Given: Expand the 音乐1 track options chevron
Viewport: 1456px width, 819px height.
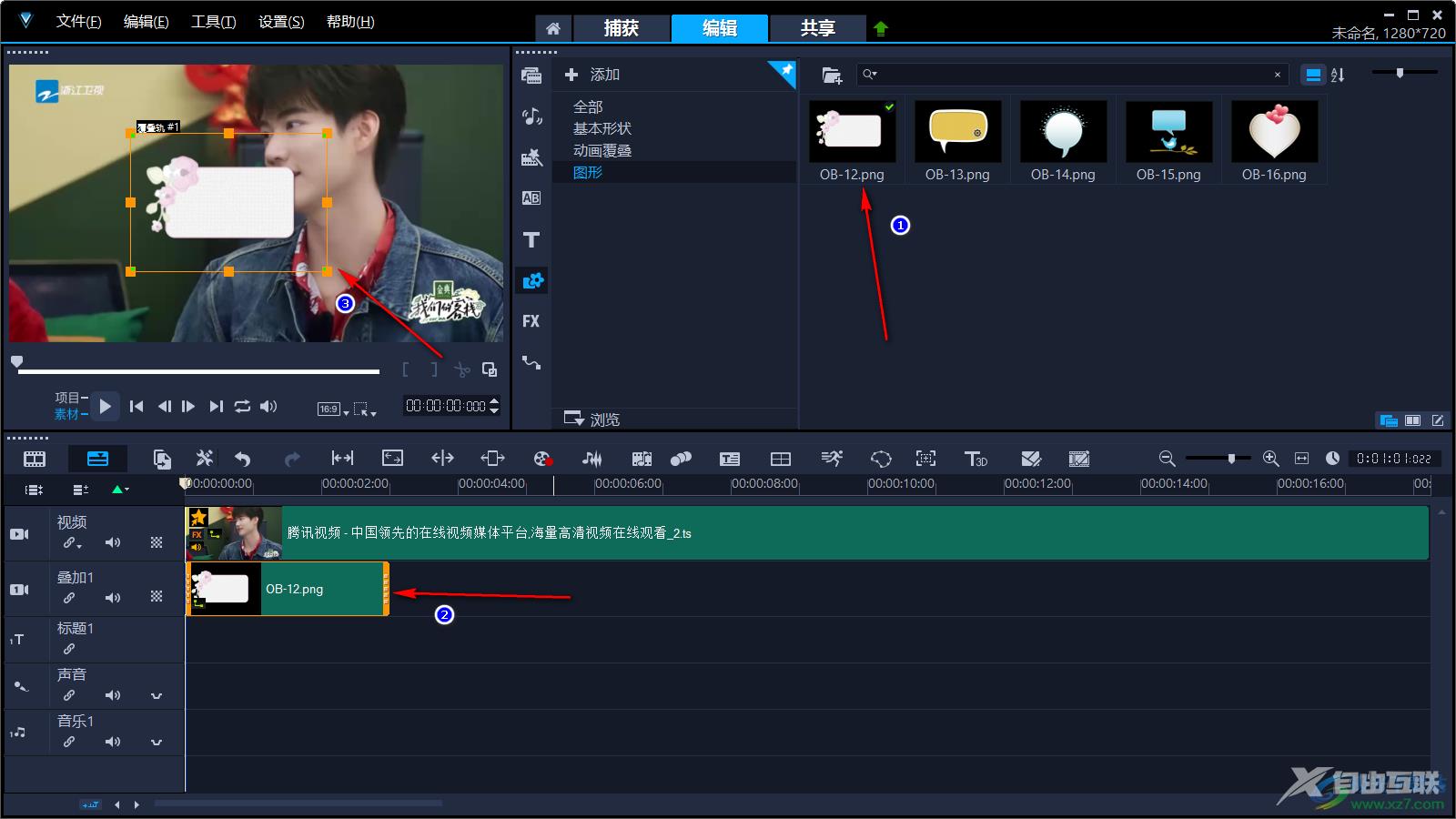Looking at the screenshot, I should tap(157, 743).
